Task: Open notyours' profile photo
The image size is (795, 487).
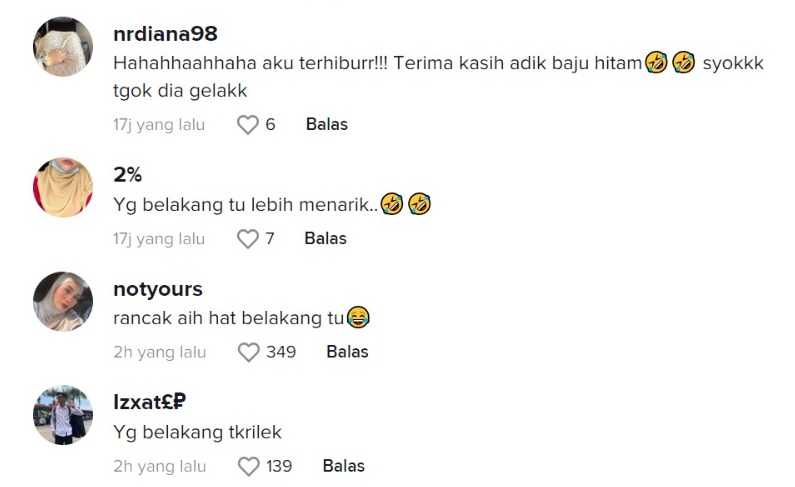Action: pos(63,301)
